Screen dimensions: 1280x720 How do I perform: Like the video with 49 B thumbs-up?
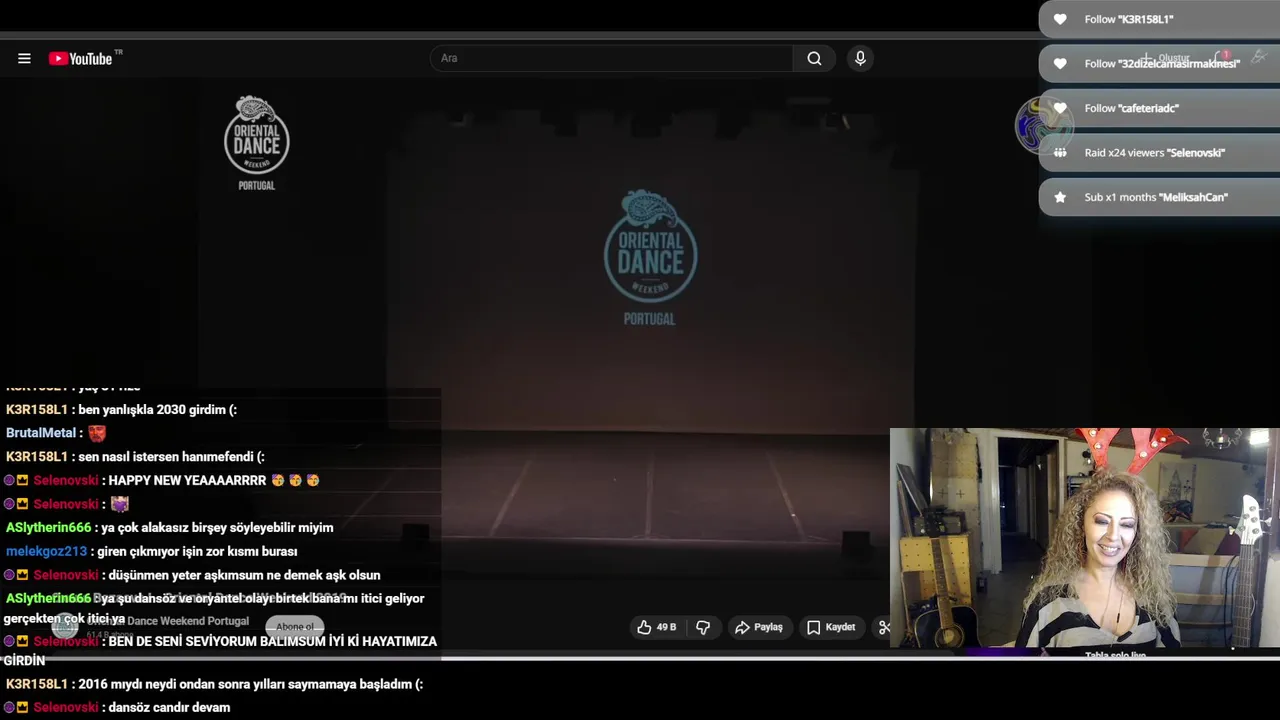click(x=657, y=627)
